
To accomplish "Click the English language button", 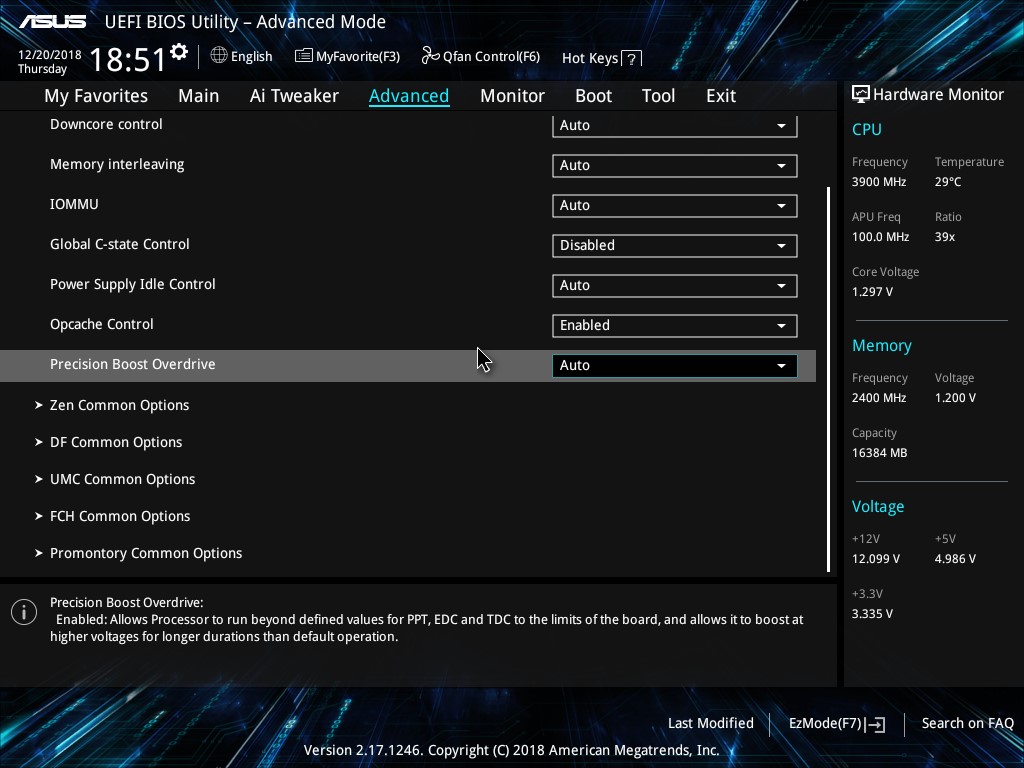I will 251,57.
